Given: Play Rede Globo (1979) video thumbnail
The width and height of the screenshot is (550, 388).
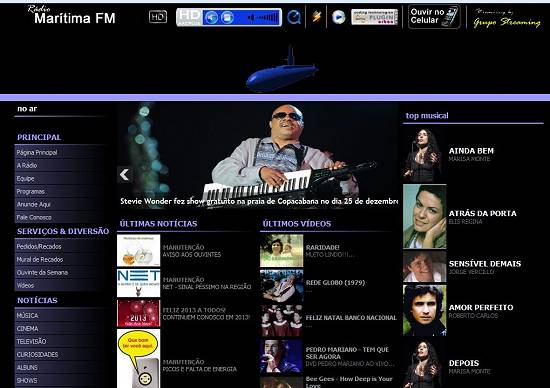Looking at the screenshot, I should tap(282, 285).
